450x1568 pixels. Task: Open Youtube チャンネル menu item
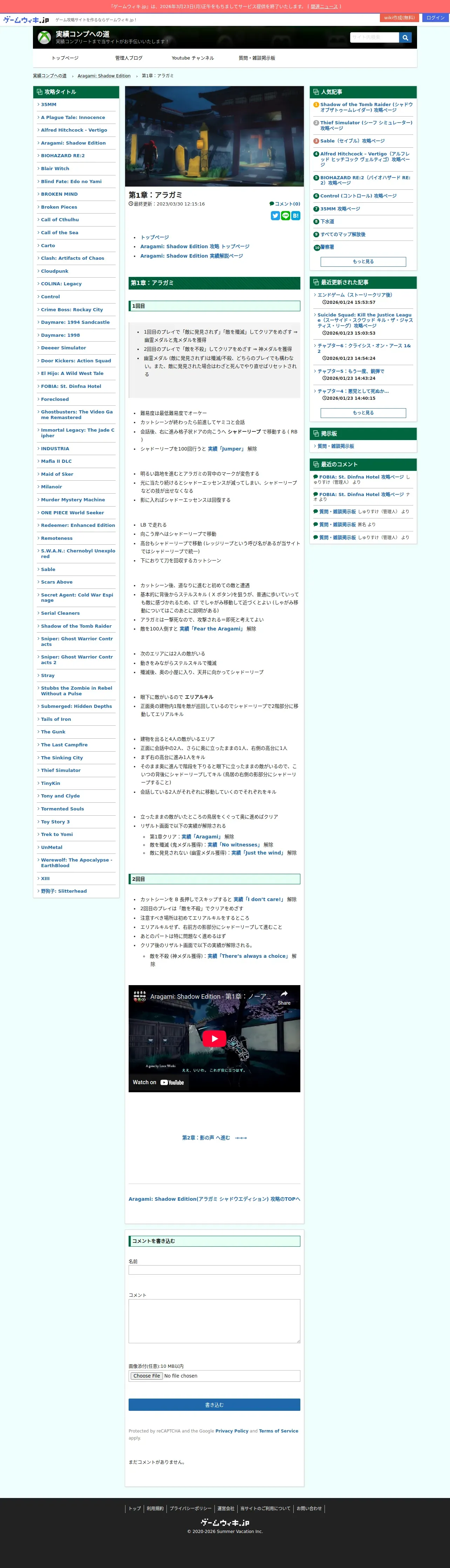(193, 58)
